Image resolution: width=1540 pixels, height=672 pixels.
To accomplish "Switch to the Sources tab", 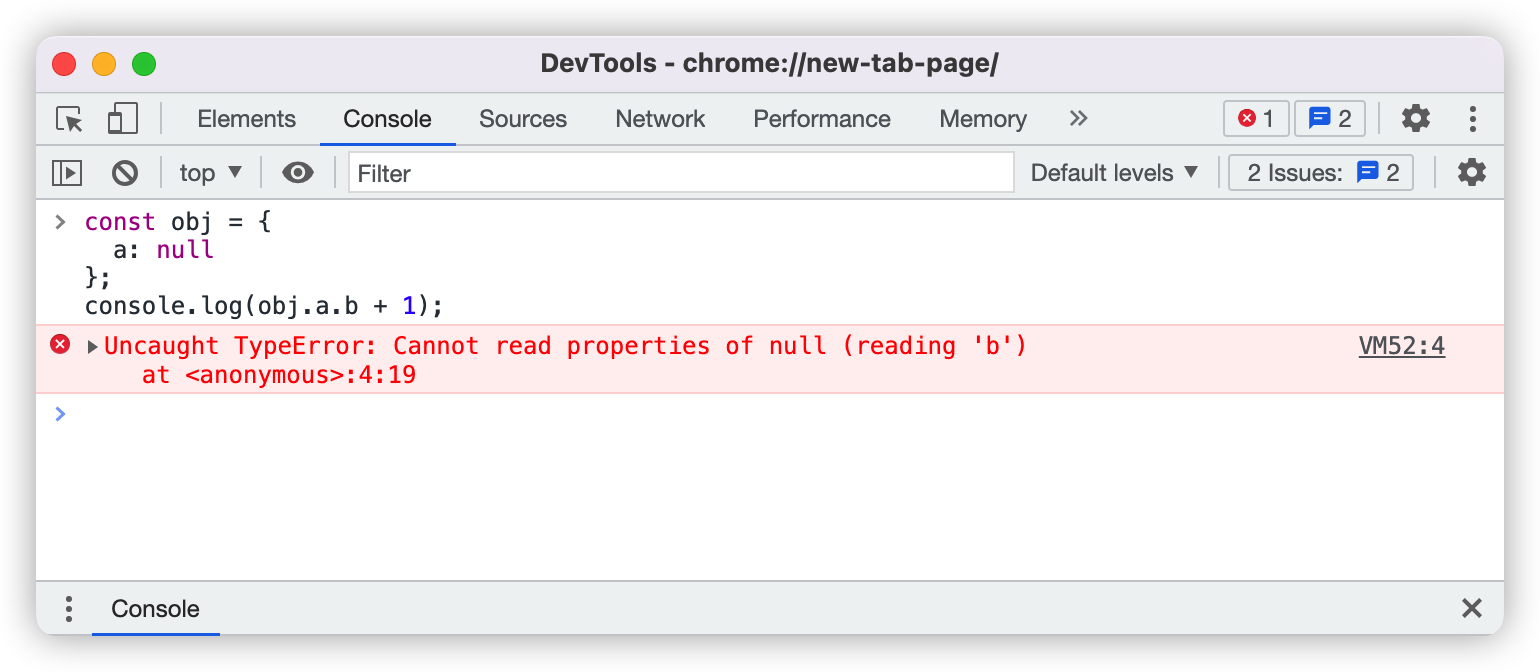I will 523,119.
